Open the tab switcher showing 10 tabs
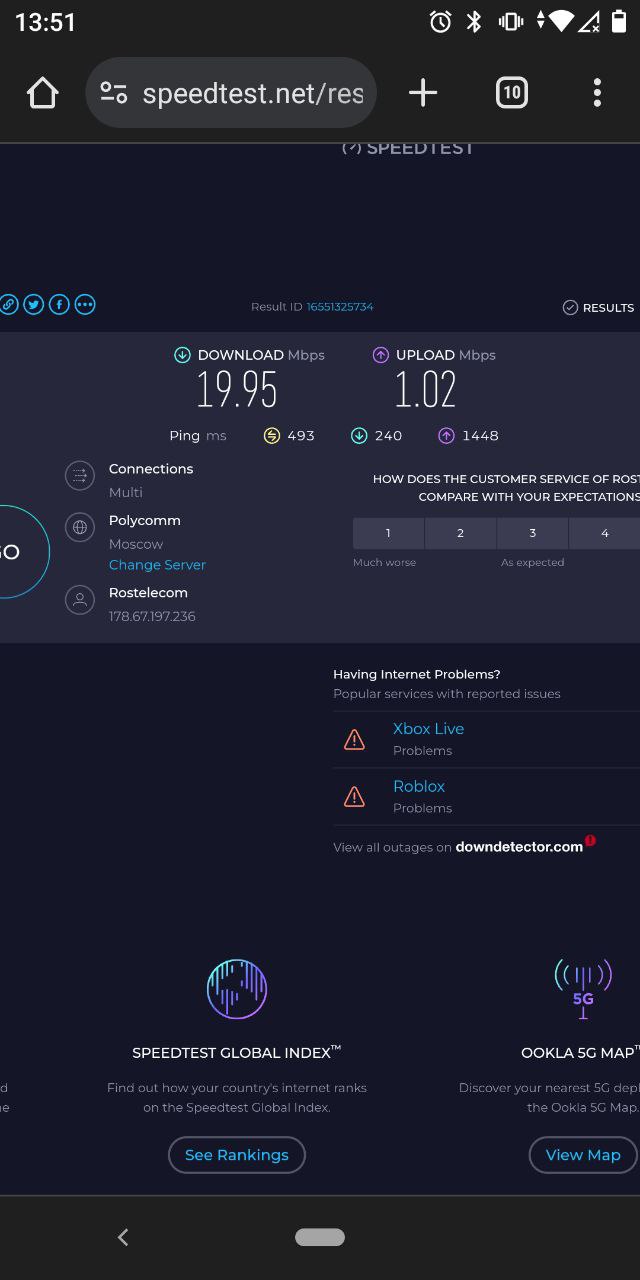 pyautogui.click(x=511, y=93)
